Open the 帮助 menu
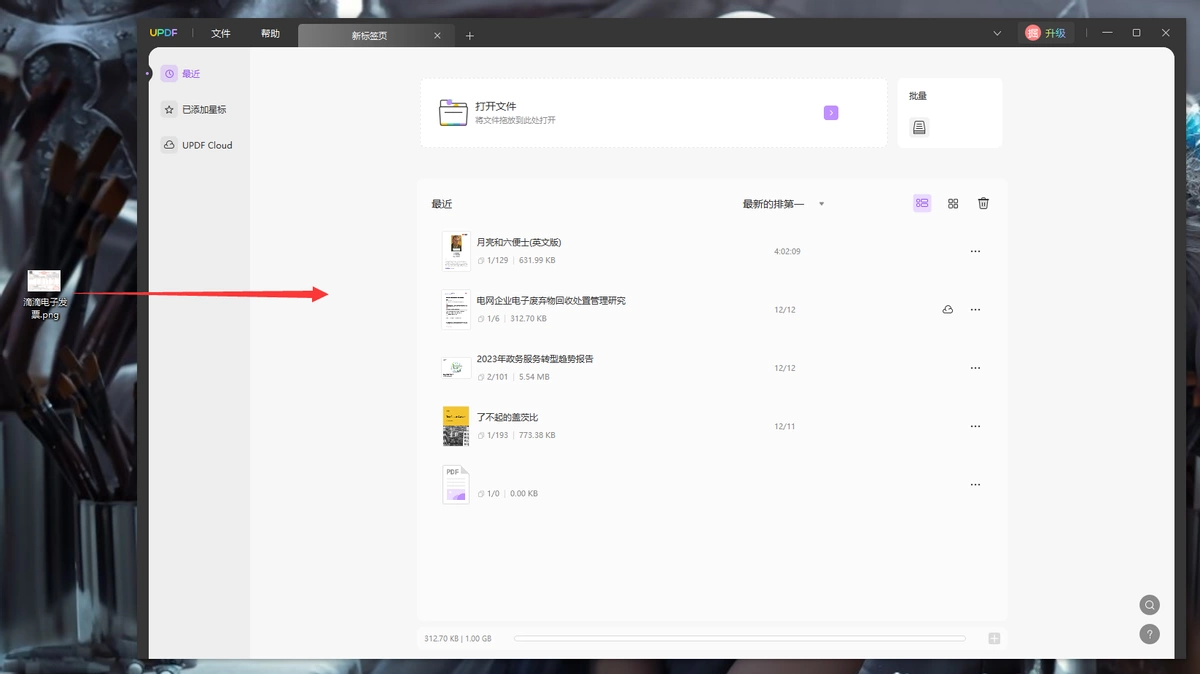1200x674 pixels. pos(270,33)
